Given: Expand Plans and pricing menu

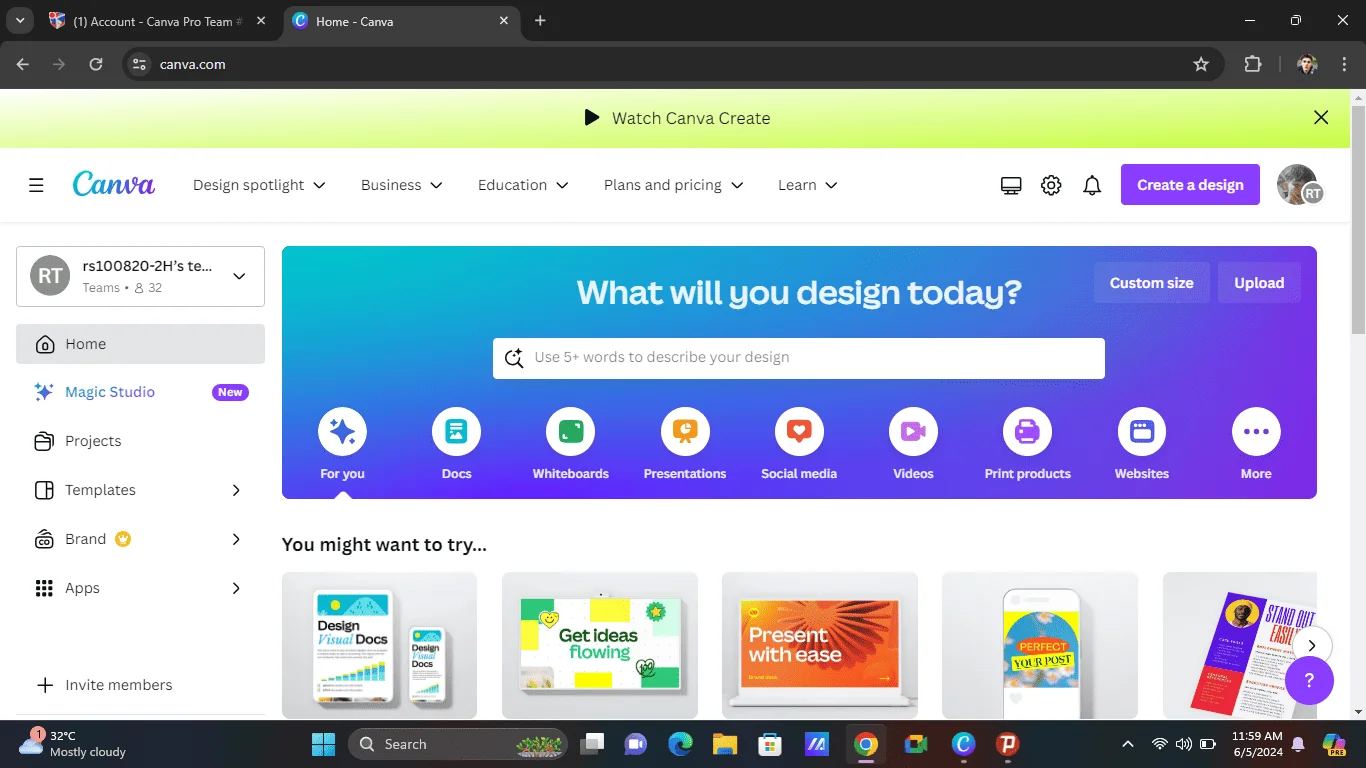Looking at the screenshot, I should (x=674, y=185).
